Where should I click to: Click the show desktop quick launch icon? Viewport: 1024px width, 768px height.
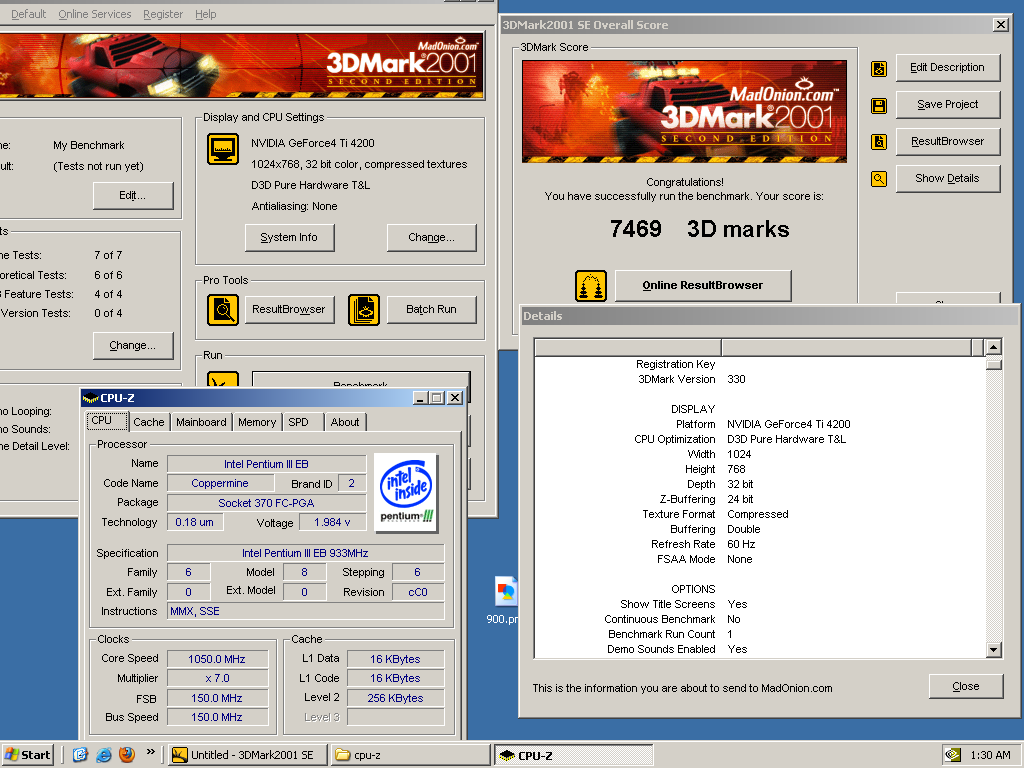pyautogui.click(x=80, y=754)
